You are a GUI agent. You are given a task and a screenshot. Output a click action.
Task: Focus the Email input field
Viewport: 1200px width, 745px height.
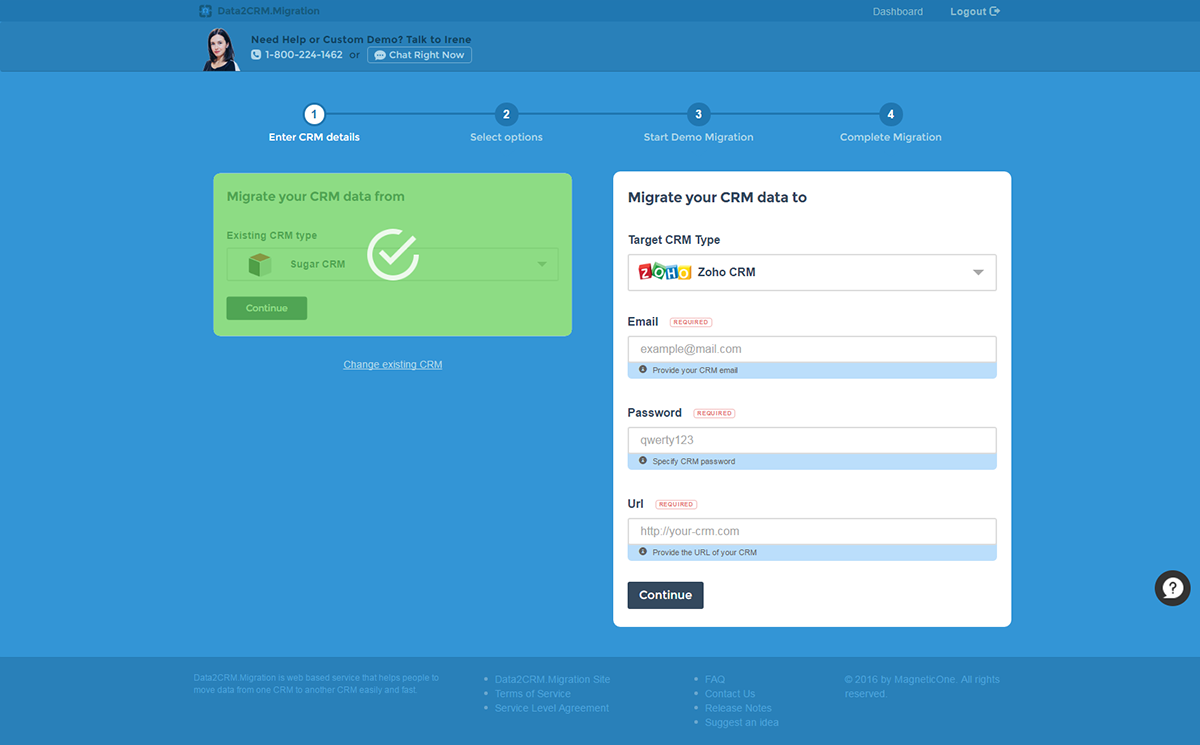click(811, 349)
